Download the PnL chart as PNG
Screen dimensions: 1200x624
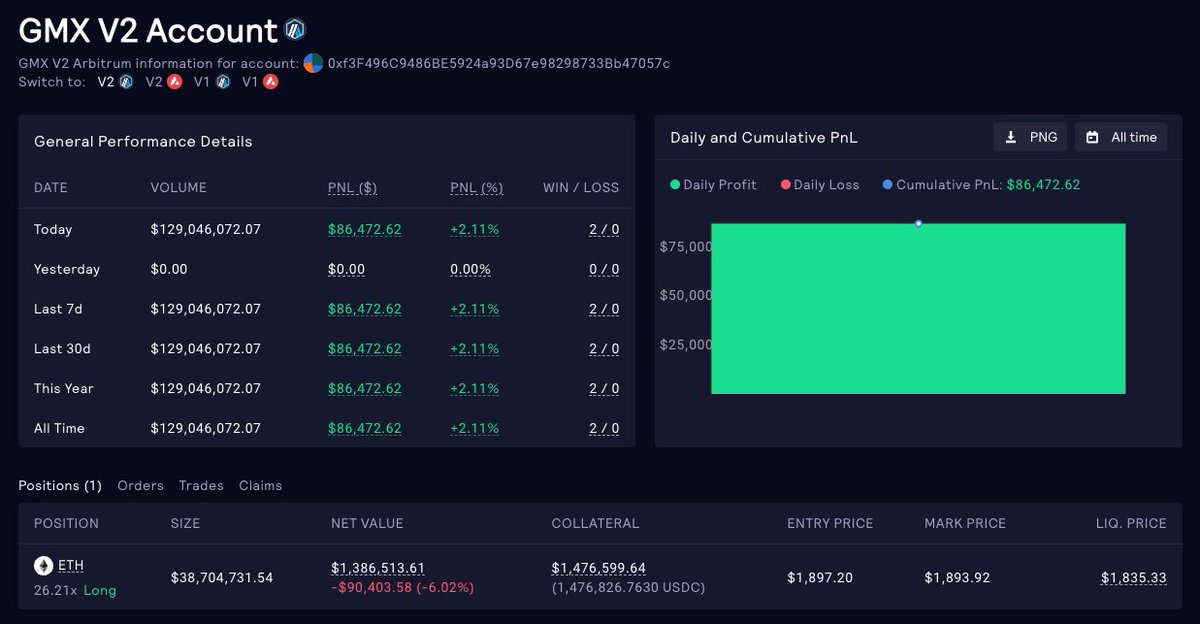tap(1030, 137)
